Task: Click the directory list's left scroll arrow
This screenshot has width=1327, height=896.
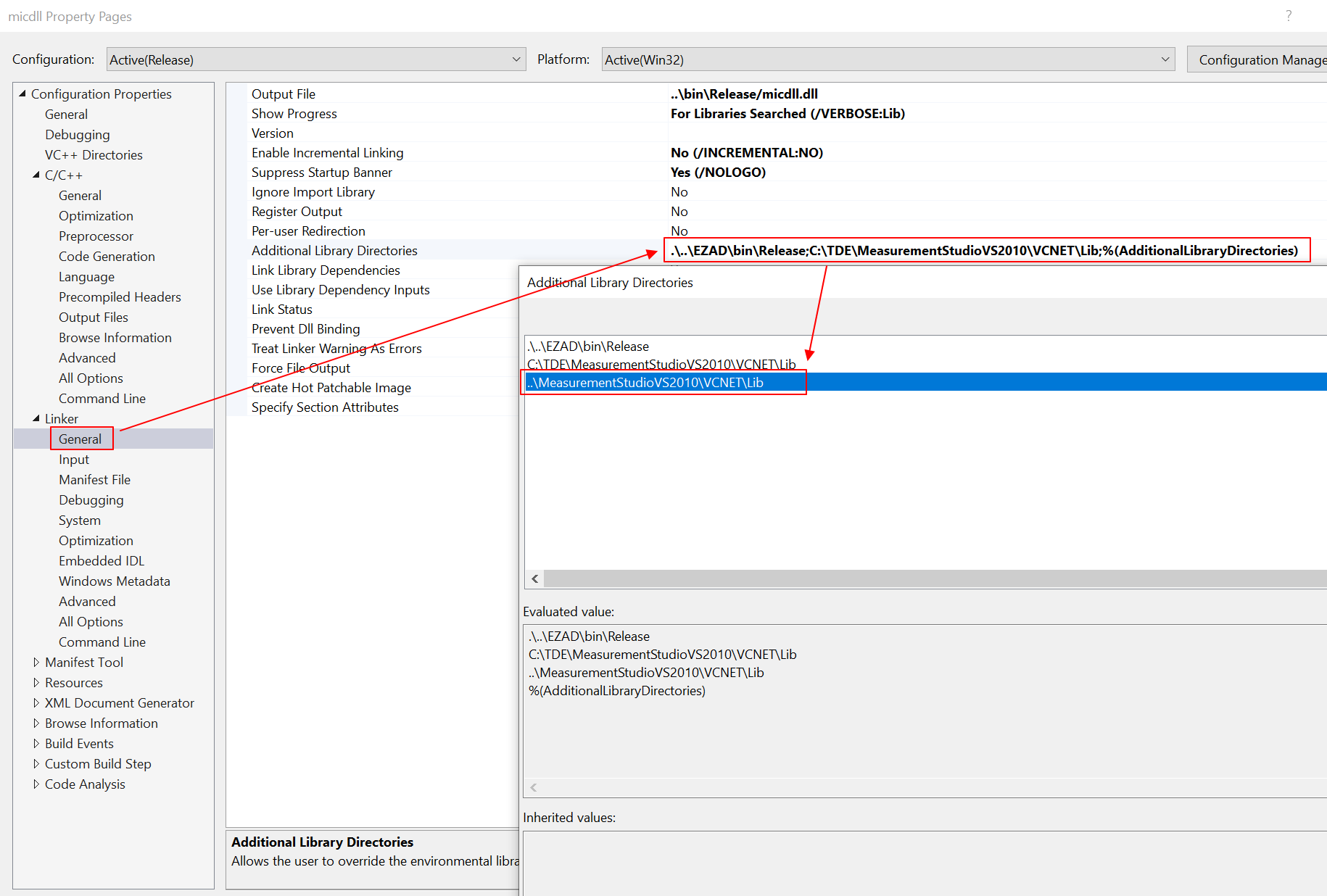Action: 534,578
